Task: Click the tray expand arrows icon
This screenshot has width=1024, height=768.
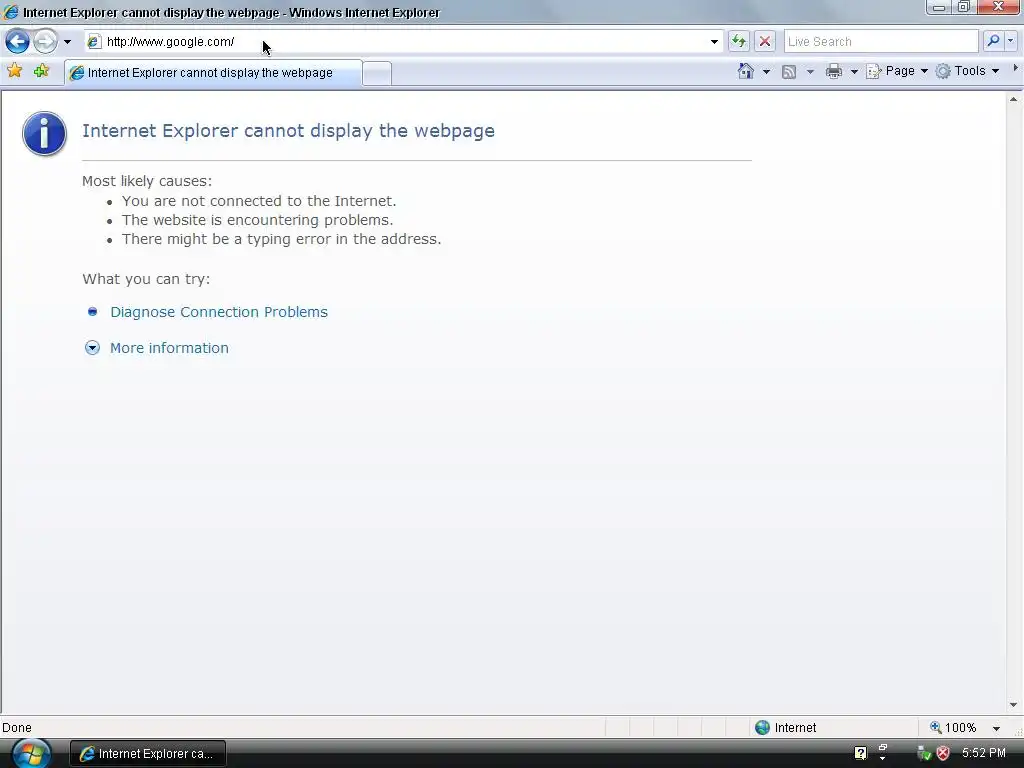Action: [x=882, y=752]
